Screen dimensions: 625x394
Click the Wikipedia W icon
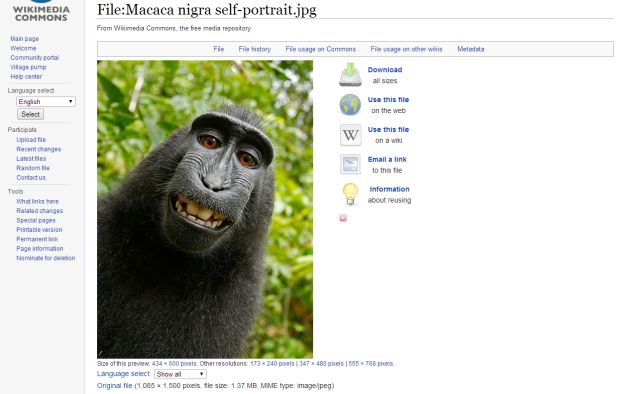tap(350, 135)
